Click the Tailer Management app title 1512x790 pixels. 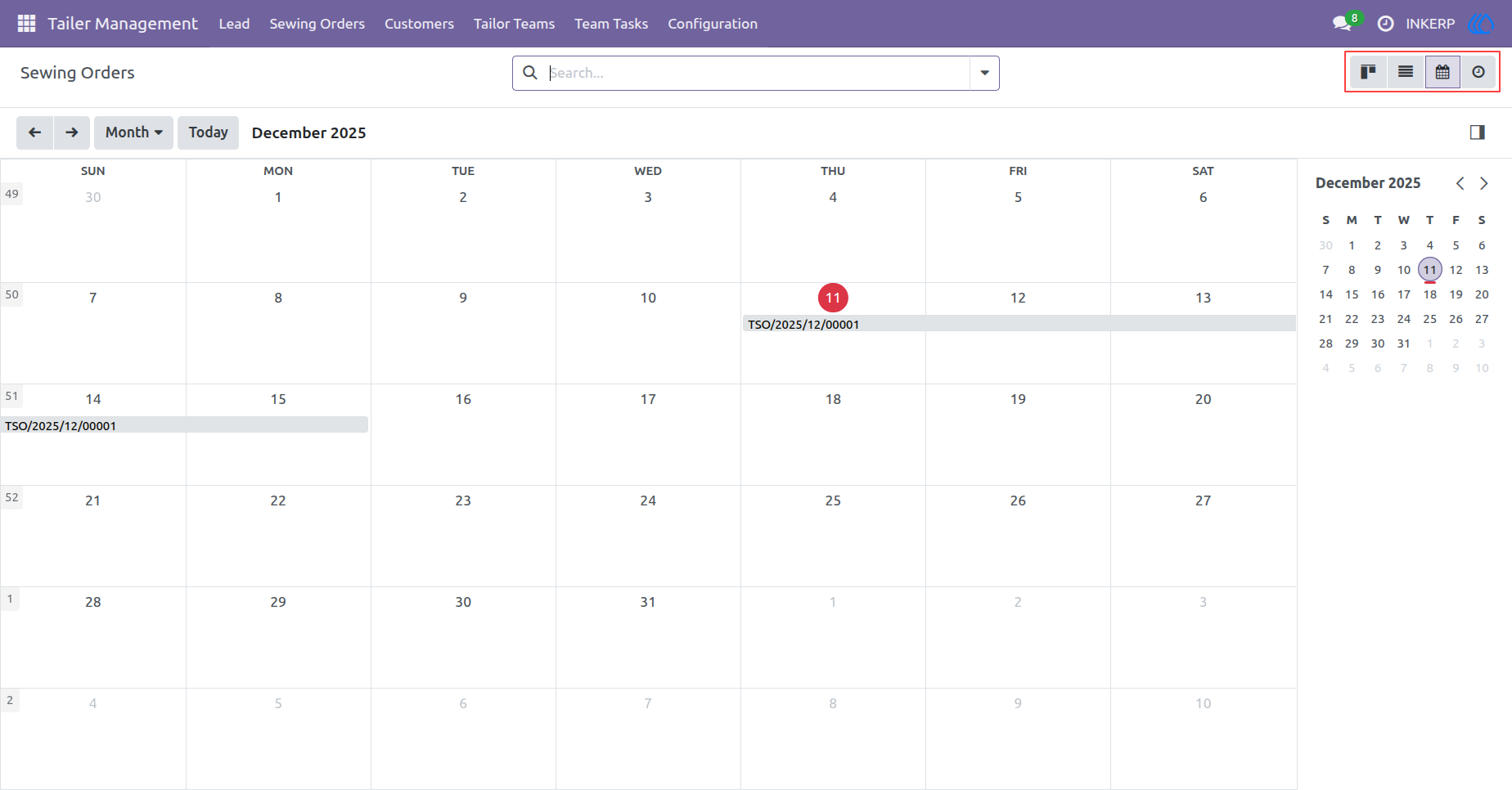pyautogui.click(x=123, y=24)
